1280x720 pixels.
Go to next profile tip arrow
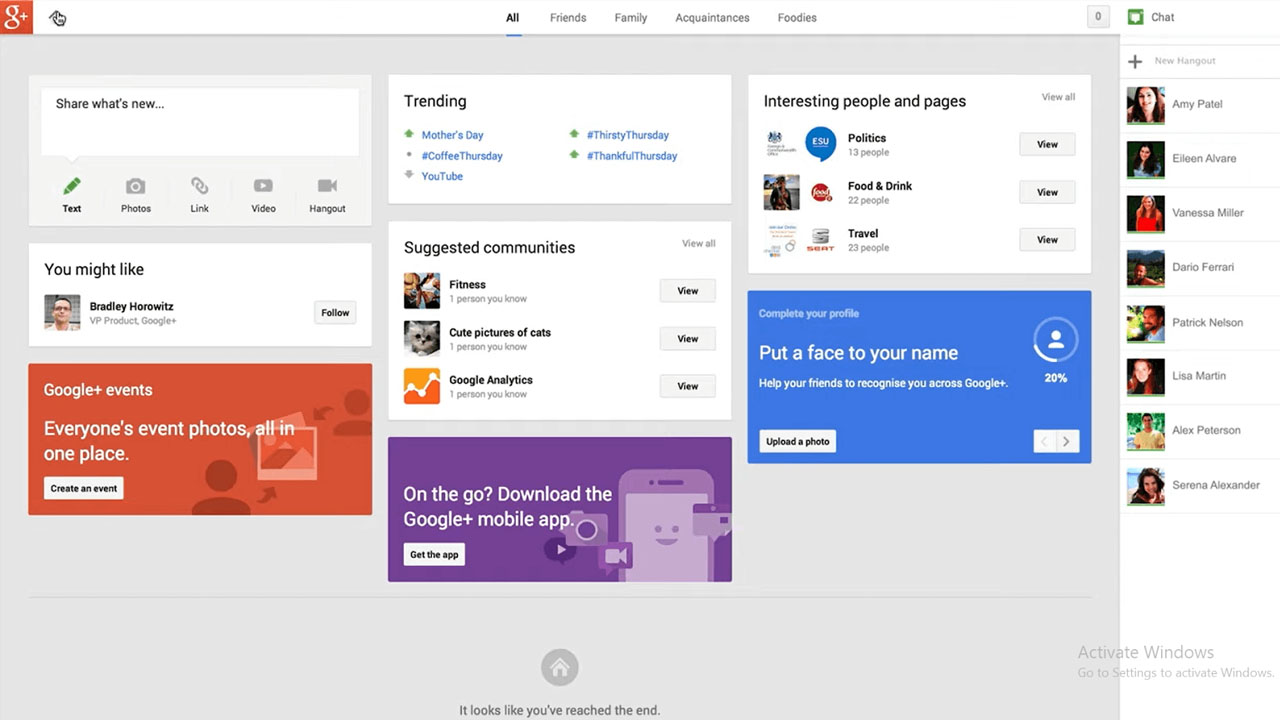[1067, 441]
